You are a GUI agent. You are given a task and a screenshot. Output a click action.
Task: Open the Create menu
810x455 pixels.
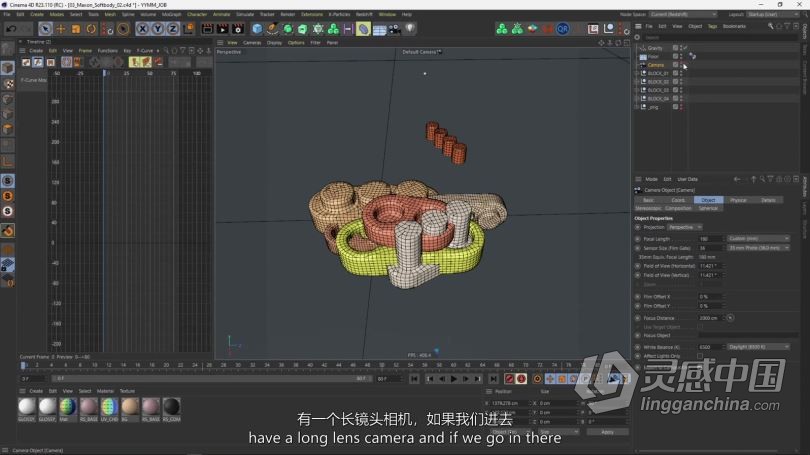pos(37,14)
